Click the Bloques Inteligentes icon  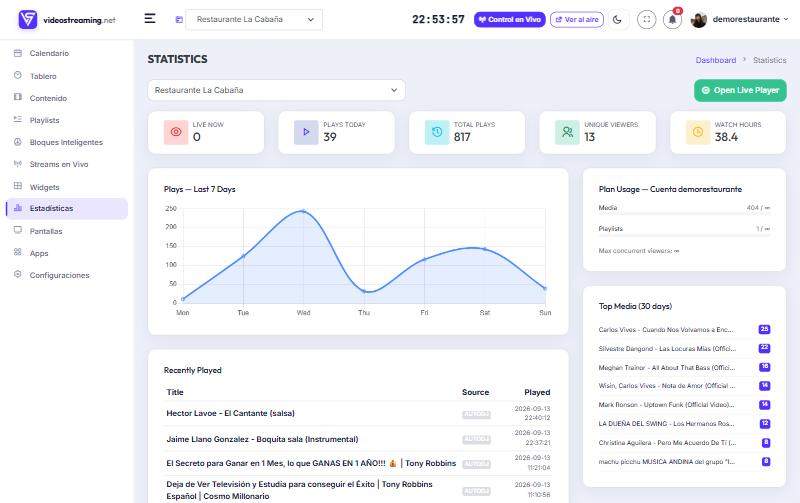coord(18,141)
